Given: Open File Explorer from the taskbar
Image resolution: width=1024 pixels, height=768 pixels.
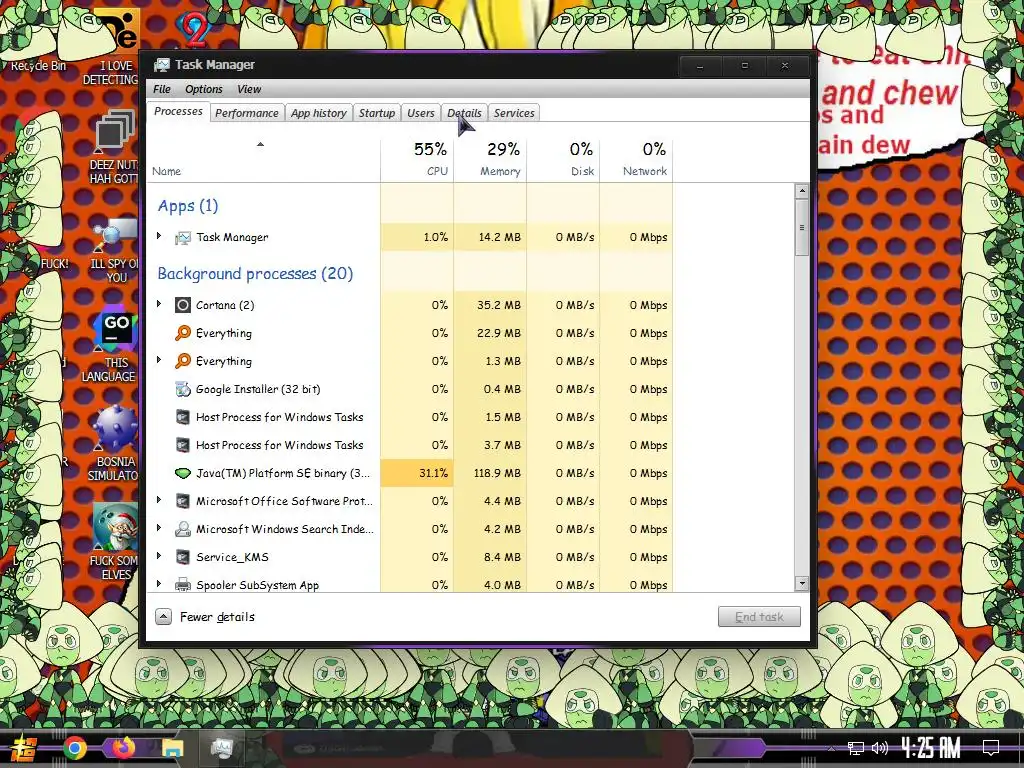Looking at the screenshot, I should click(173, 748).
